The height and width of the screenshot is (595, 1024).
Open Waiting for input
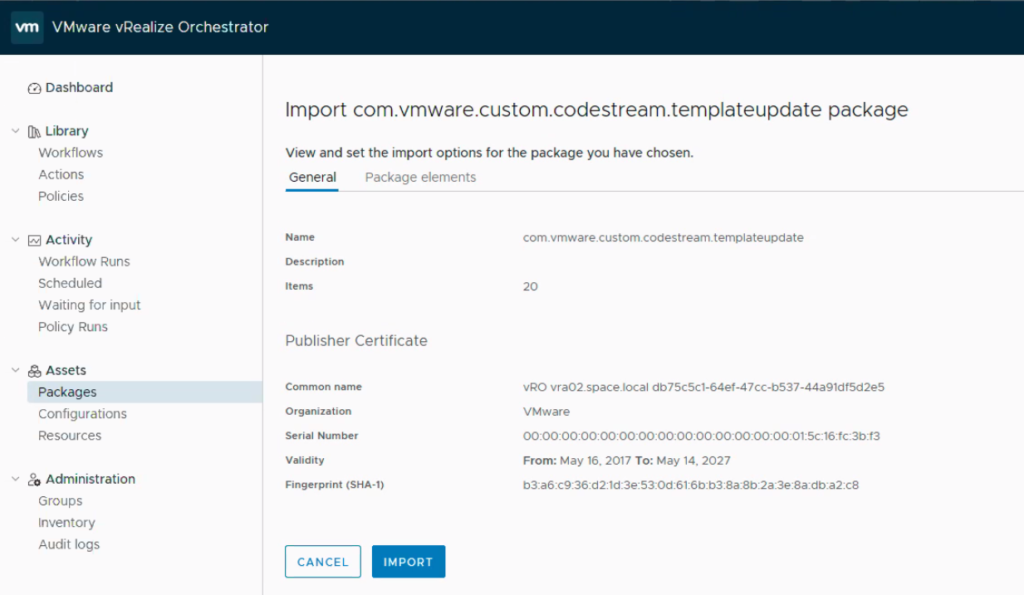point(89,305)
